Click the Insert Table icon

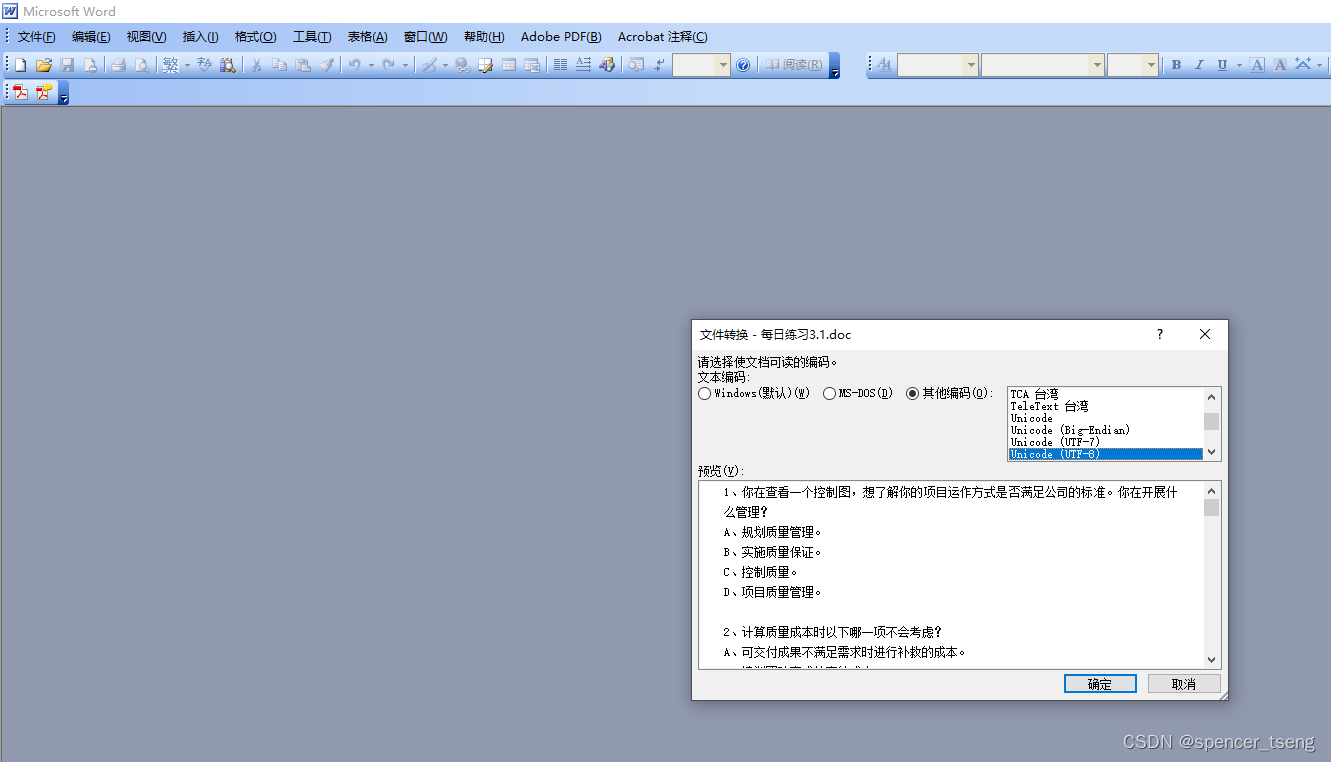tap(508, 64)
